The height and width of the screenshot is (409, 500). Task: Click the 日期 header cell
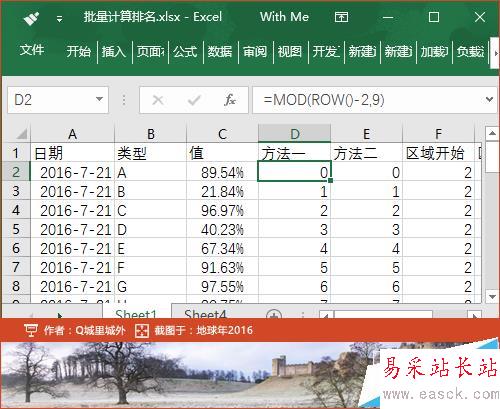pyautogui.click(x=73, y=153)
